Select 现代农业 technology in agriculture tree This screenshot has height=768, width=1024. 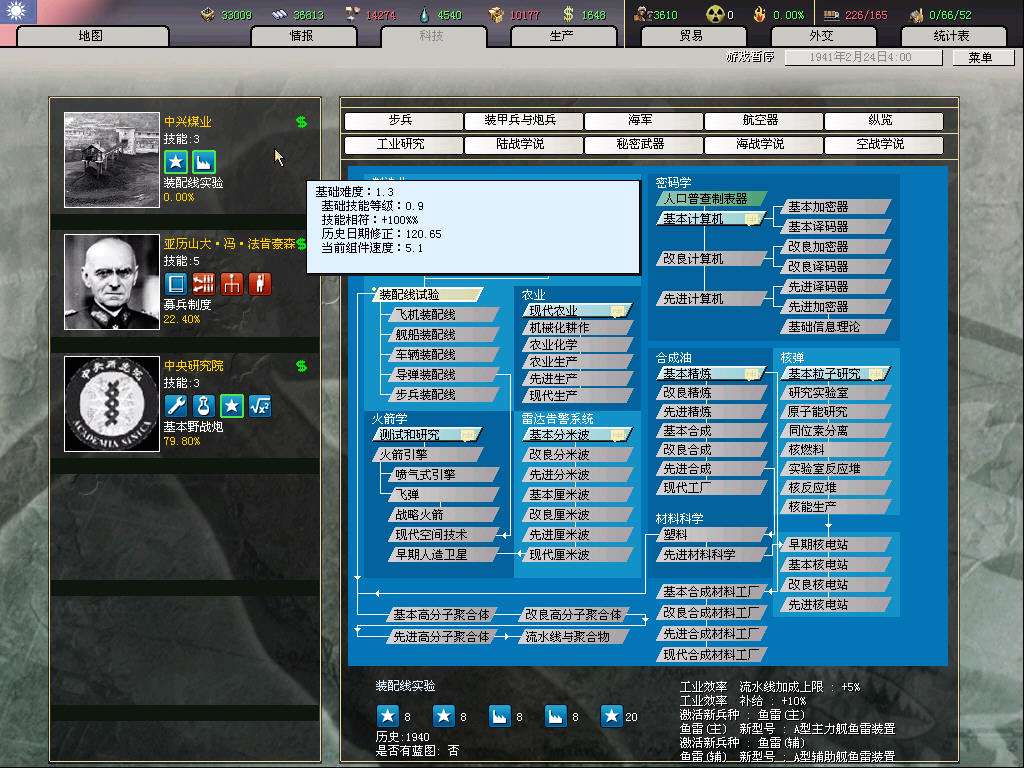click(576, 311)
